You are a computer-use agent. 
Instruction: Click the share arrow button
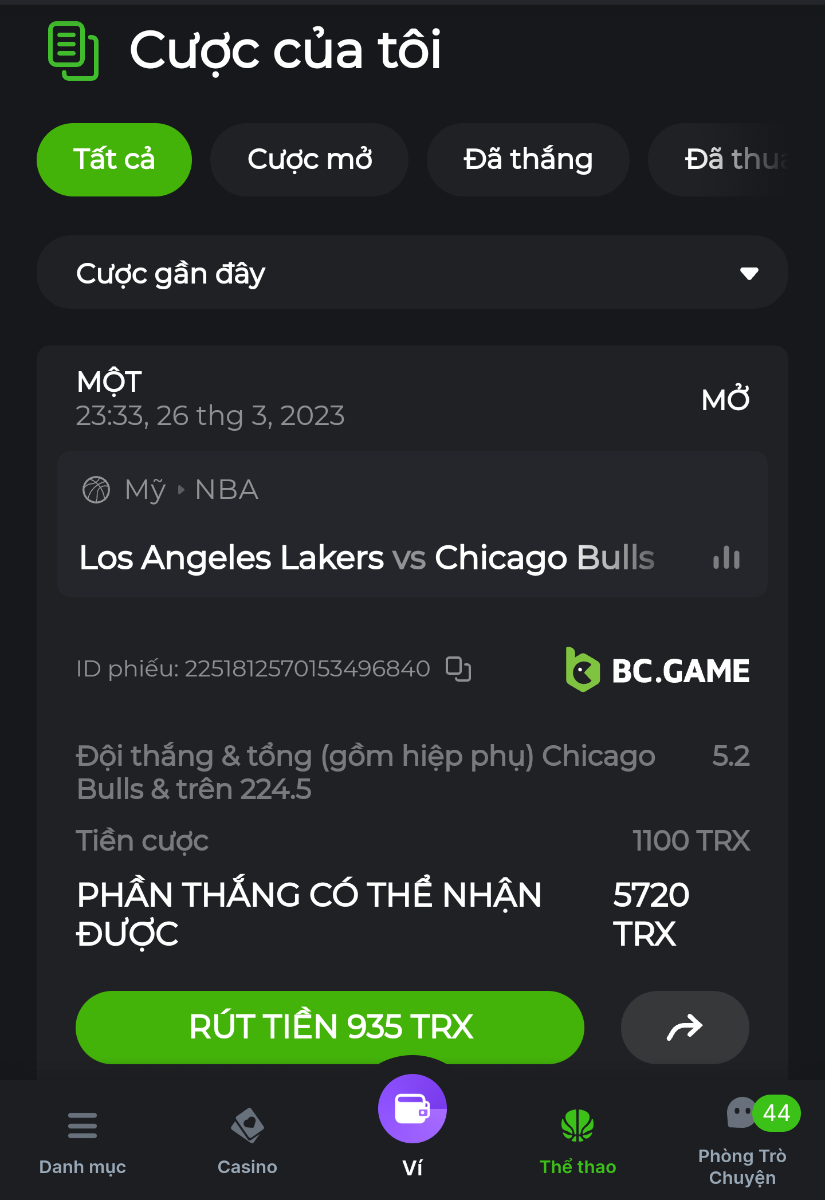685,1027
